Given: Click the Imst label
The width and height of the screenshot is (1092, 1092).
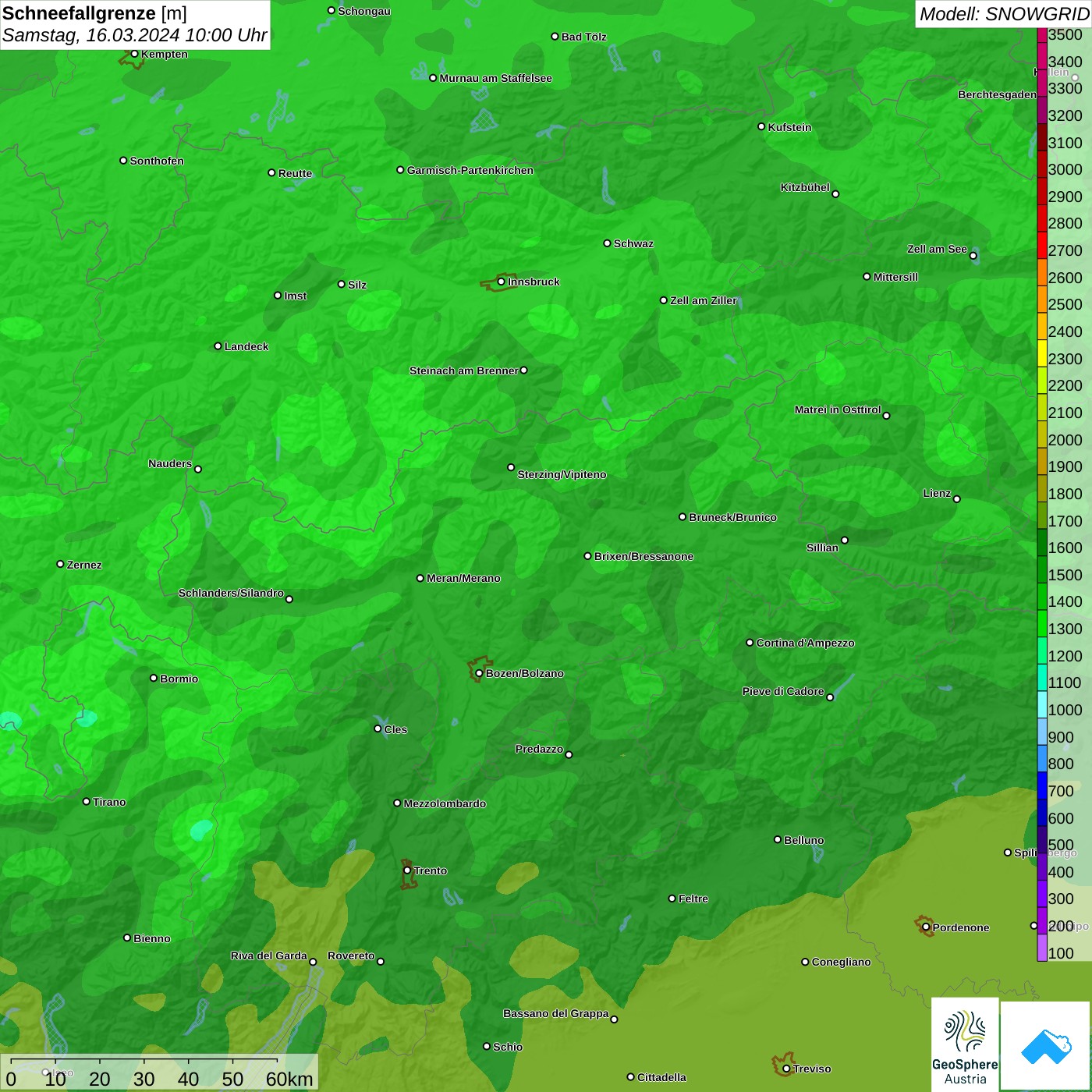Looking at the screenshot, I should [296, 296].
